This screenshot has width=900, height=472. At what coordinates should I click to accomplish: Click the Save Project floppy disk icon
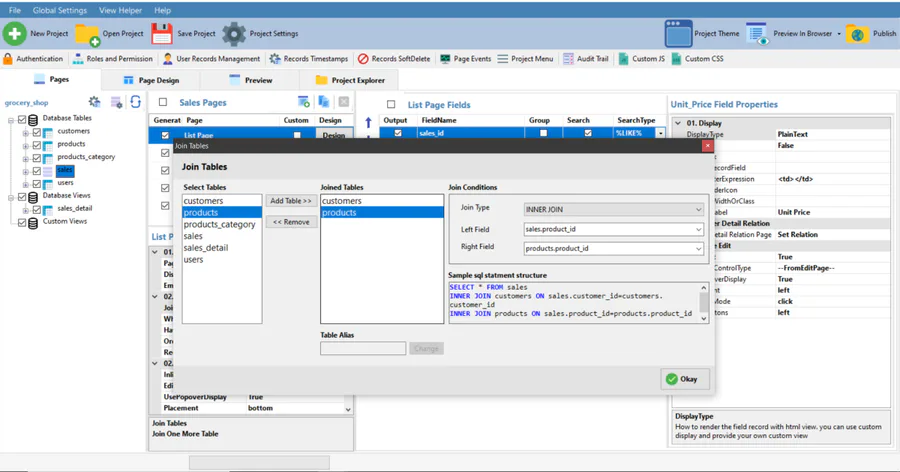click(x=162, y=34)
